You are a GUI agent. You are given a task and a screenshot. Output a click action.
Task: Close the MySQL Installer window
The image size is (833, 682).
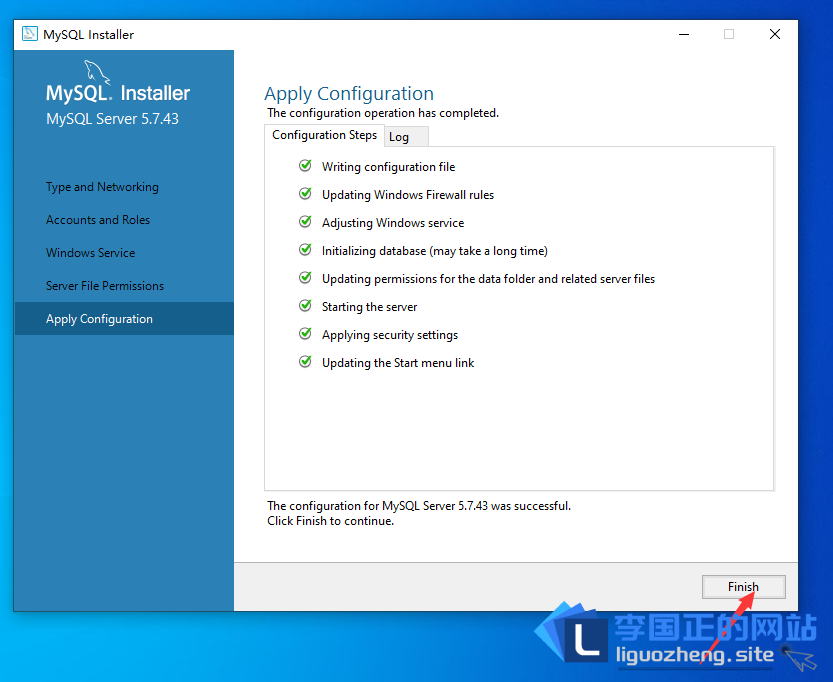tap(775, 34)
